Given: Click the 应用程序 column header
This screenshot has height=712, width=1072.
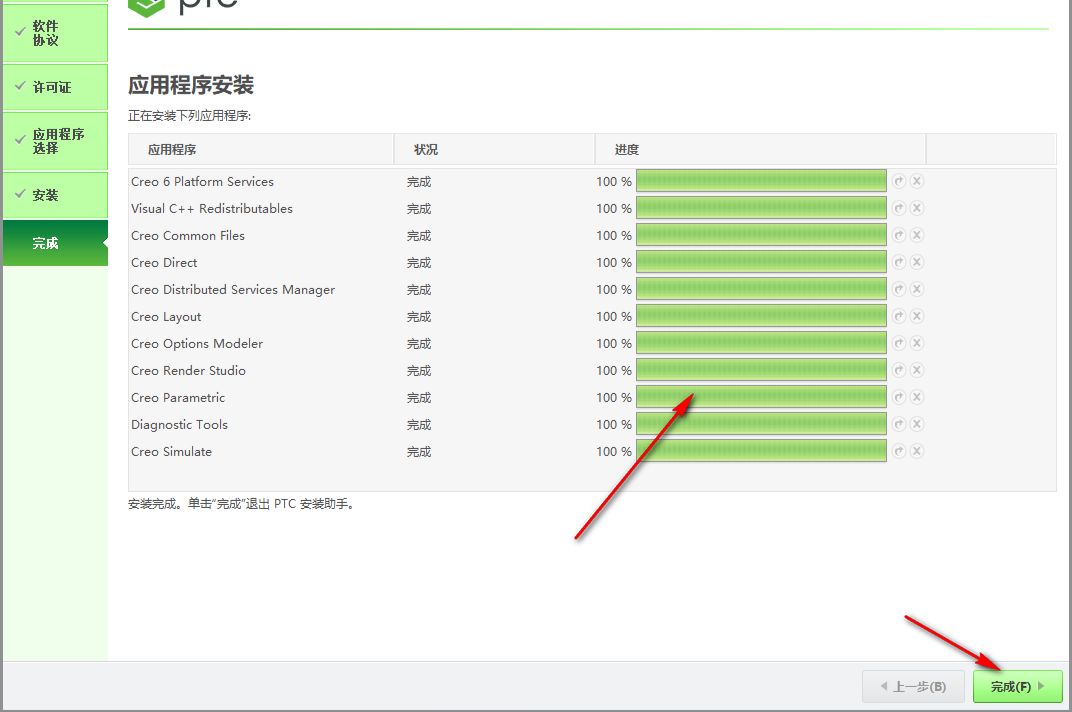Looking at the screenshot, I should pyautogui.click(x=261, y=149).
